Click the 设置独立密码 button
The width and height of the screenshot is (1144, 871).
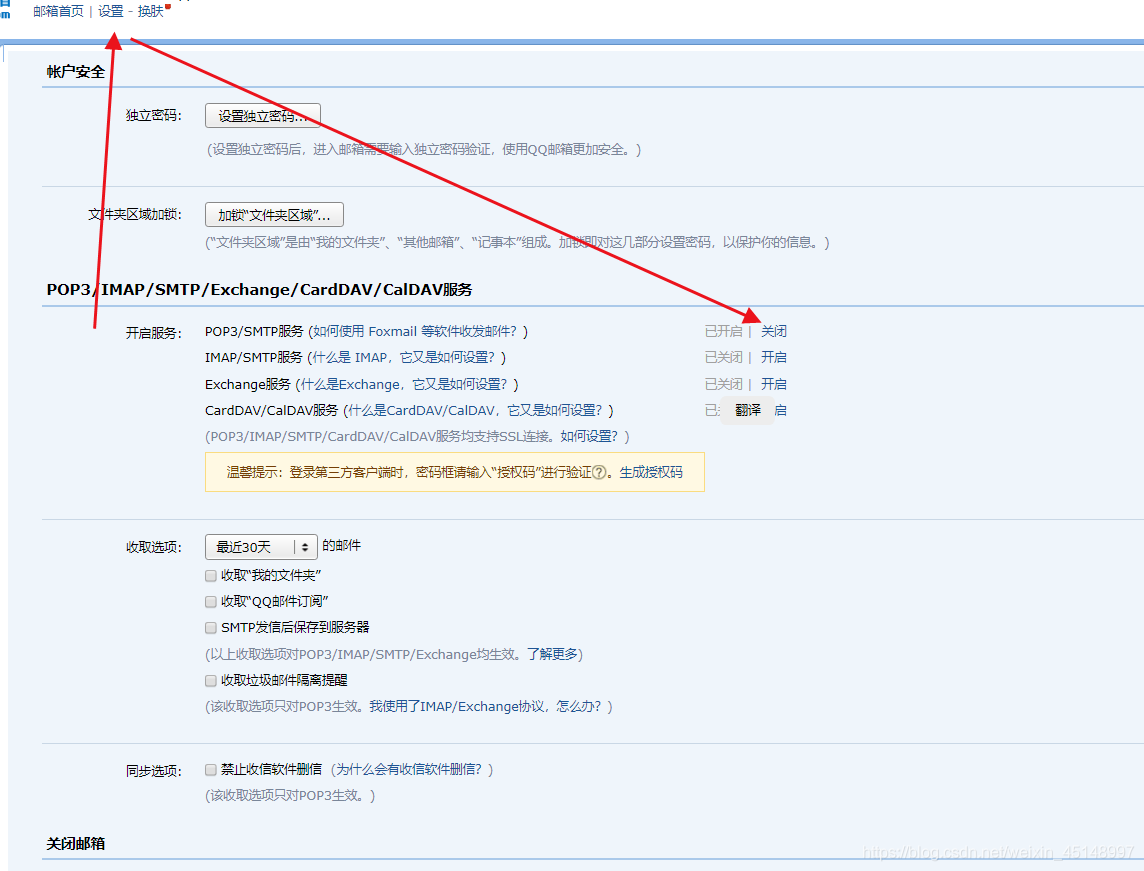pyautogui.click(x=263, y=115)
